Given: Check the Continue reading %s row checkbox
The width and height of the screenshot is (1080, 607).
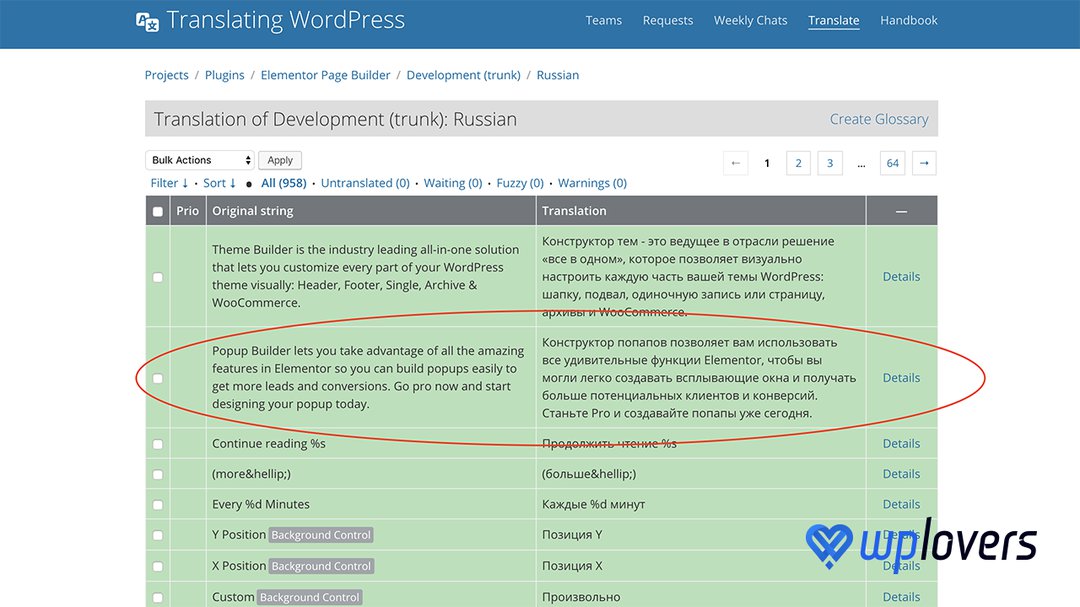Looking at the screenshot, I should click(158, 444).
